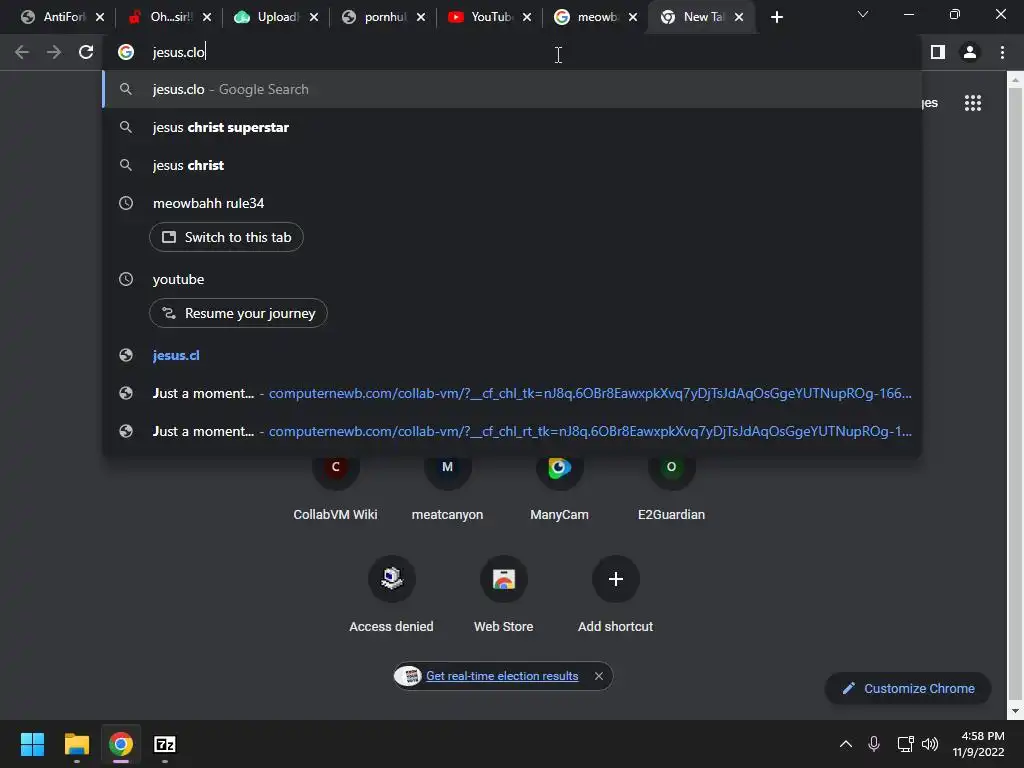Screen dimensions: 1024x768
Task: Open the Chrome three-dot menu
Action: (x=1002, y=52)
